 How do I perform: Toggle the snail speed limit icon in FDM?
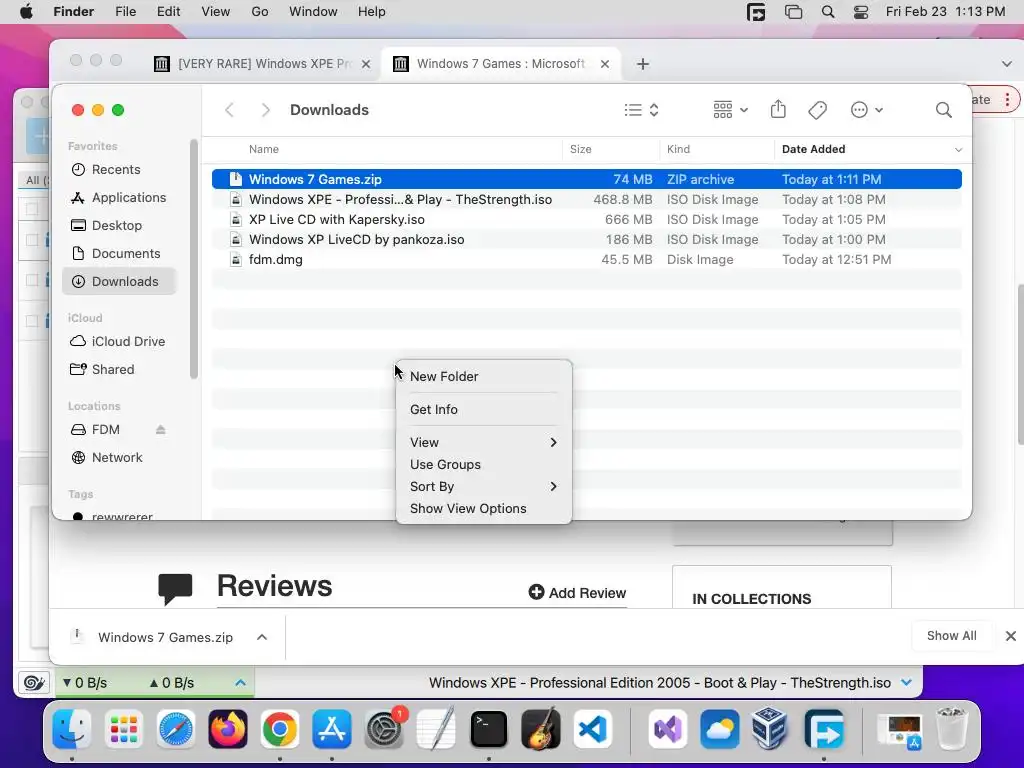pos(33,683)
